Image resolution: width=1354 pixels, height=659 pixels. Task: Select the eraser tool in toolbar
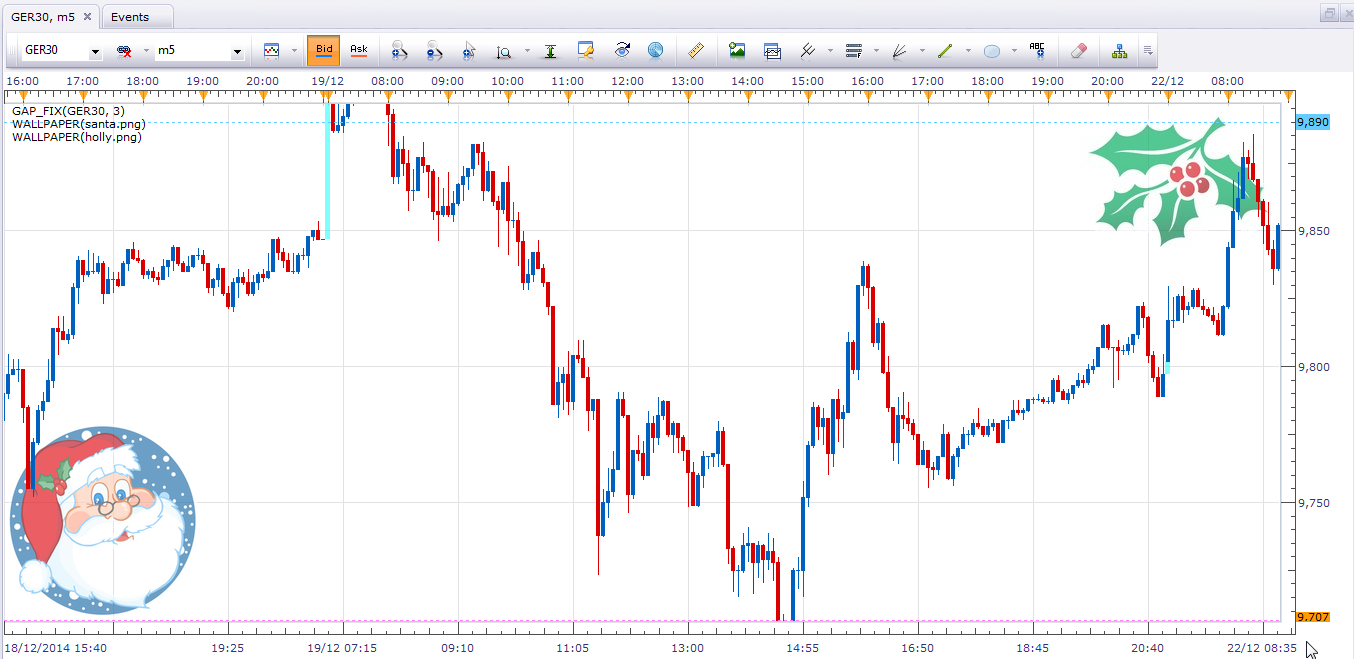click(1078, 50)
